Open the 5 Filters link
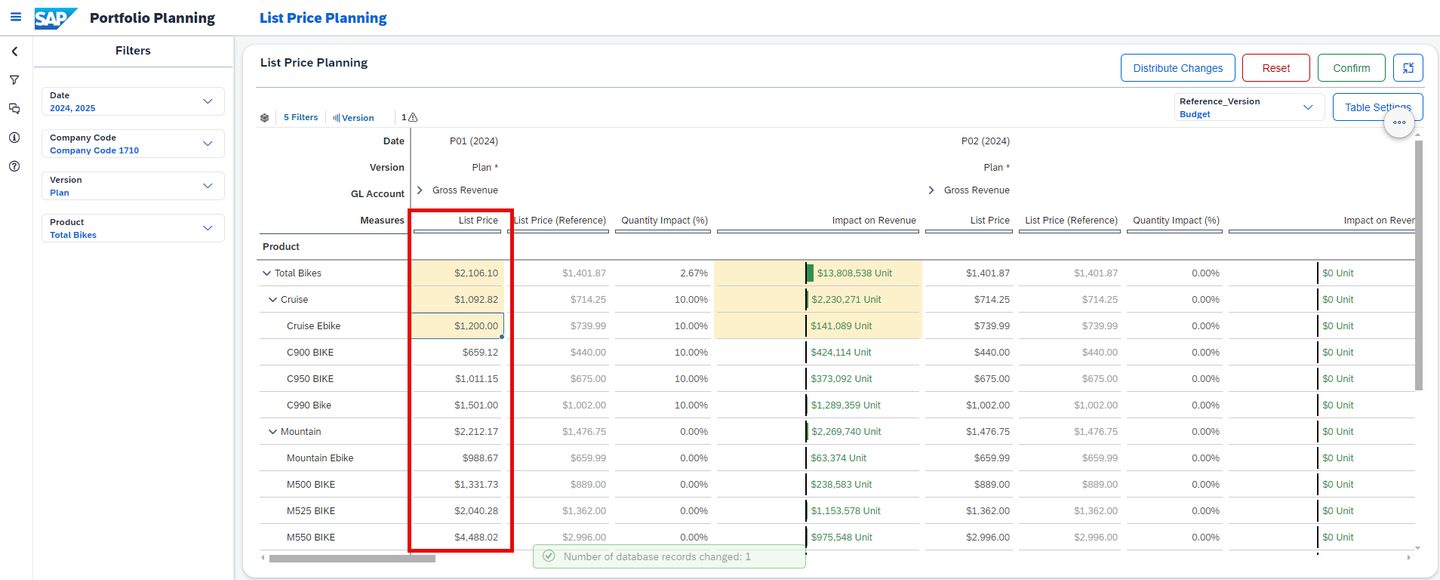Screen dimensions: 1440x580 [x=301, y=117]
